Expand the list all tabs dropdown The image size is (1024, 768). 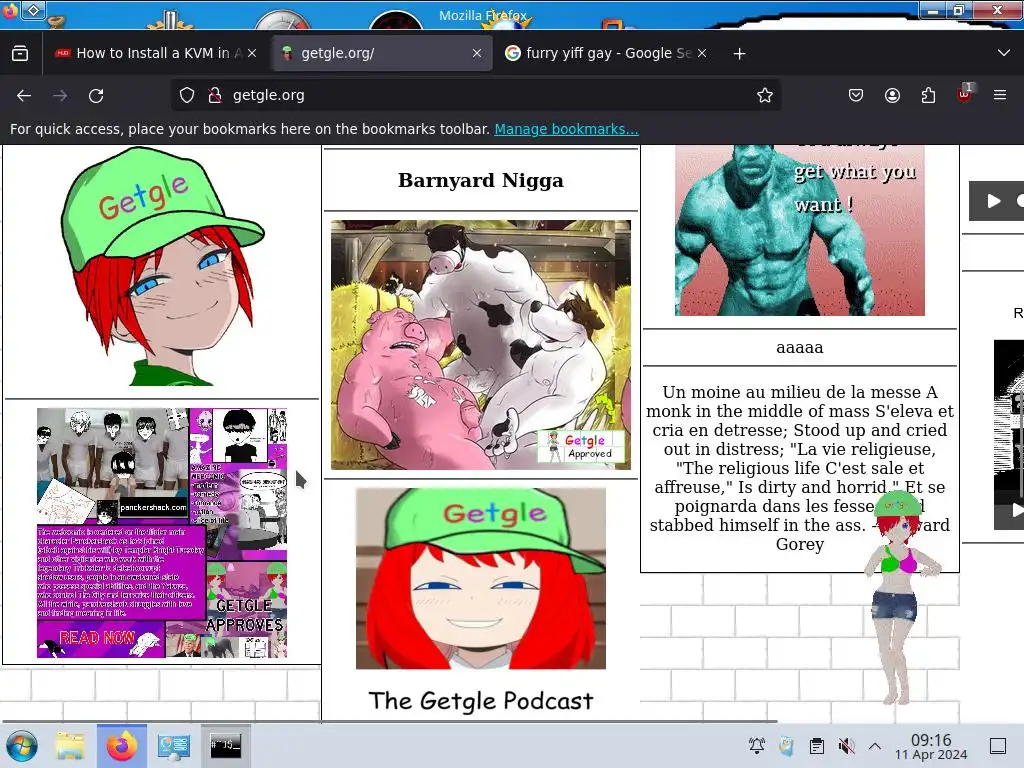pyautogui.click(x=1004, y=53)
